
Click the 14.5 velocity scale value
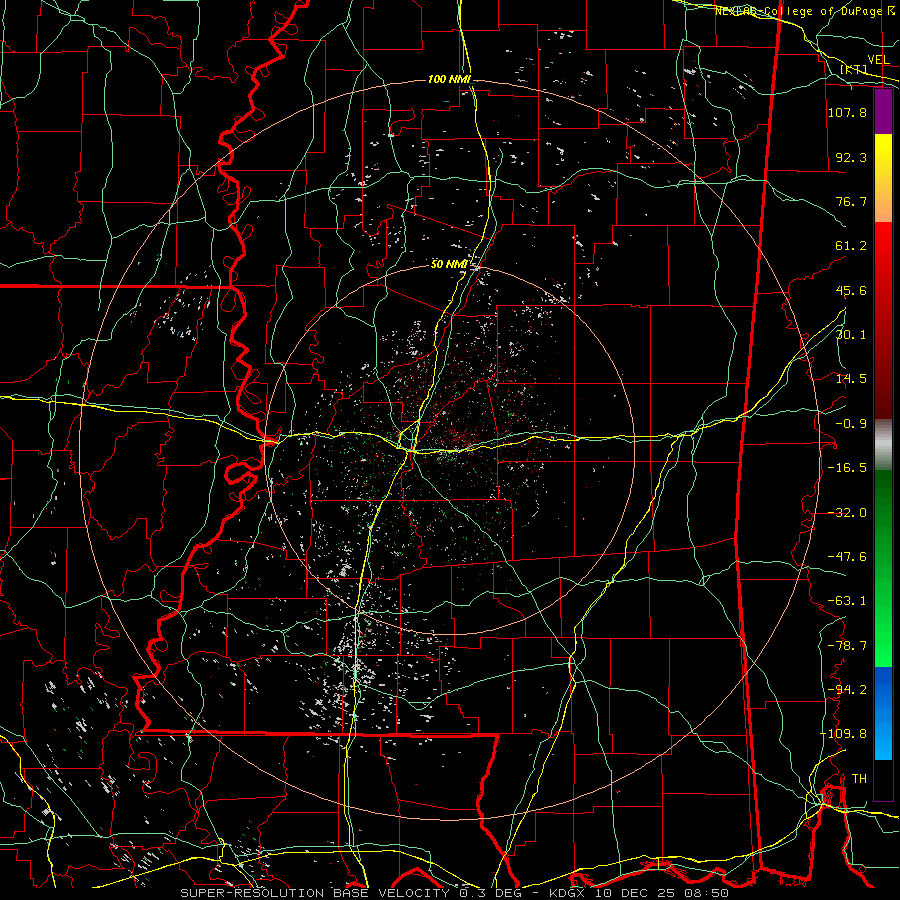coord(851,379)
